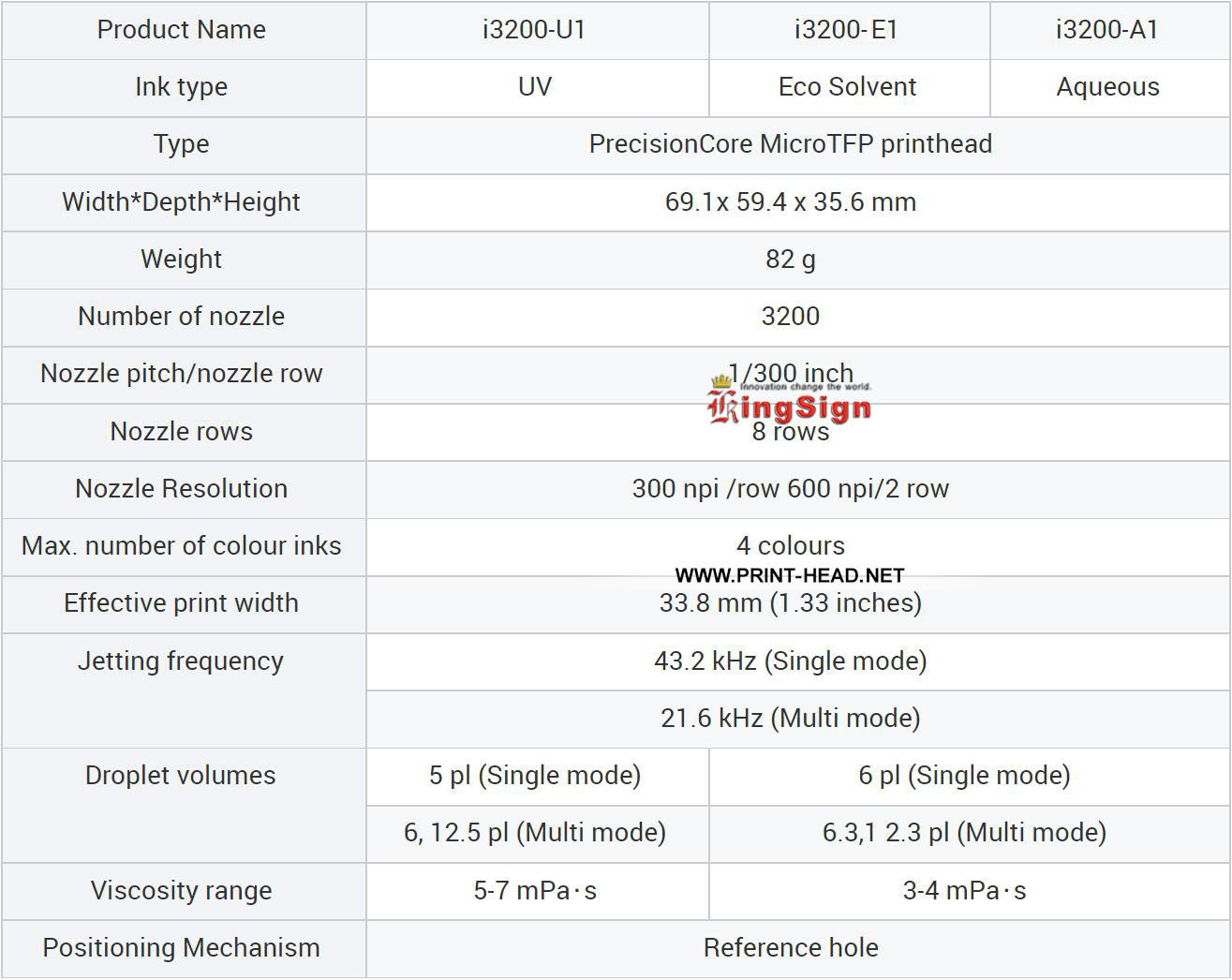Click the 43.2 kHz (Single mode) cell
This screenshot has width=1232, height=980.
(x=790, y=661)
